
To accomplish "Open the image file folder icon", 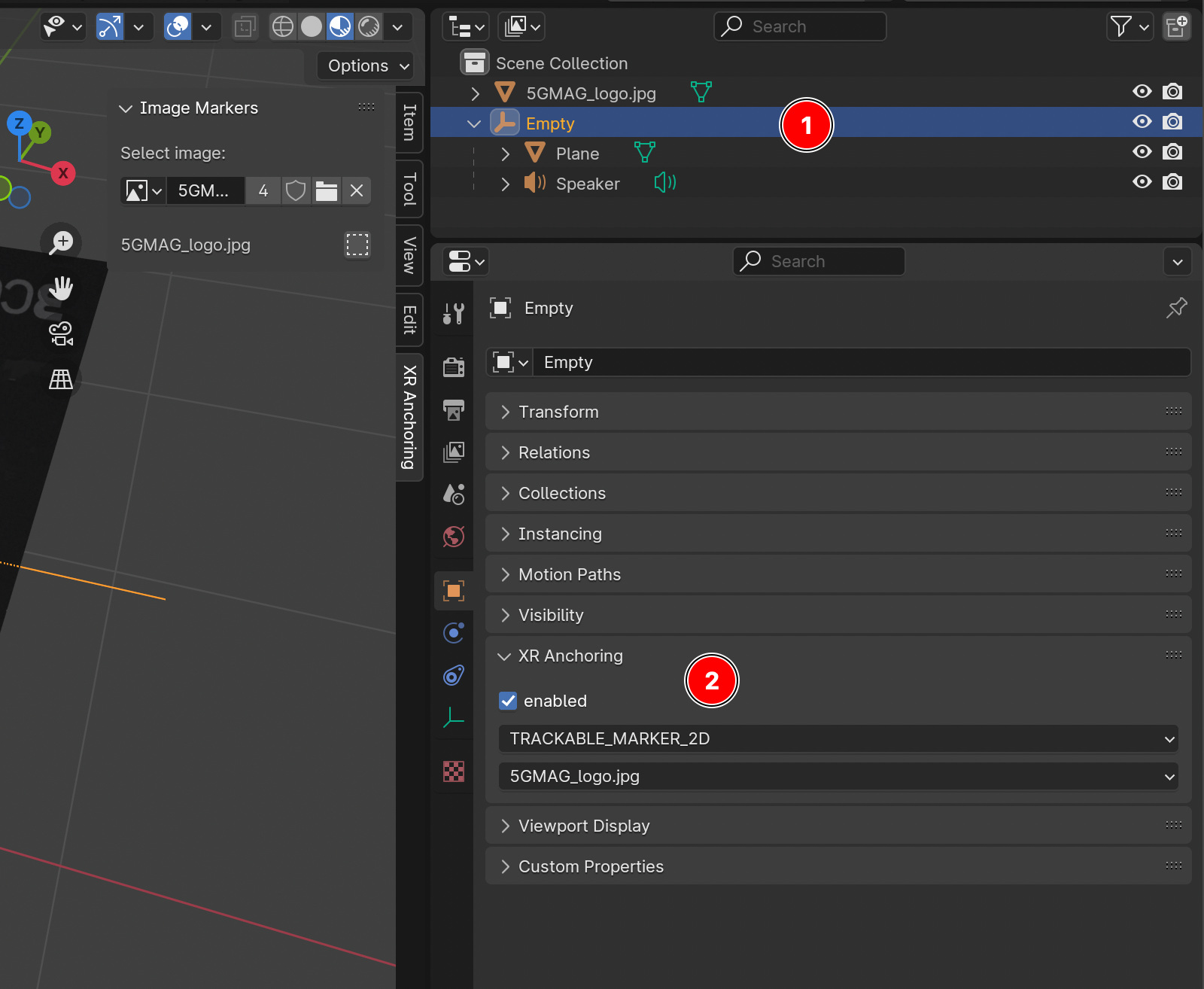I will point(326,191).
